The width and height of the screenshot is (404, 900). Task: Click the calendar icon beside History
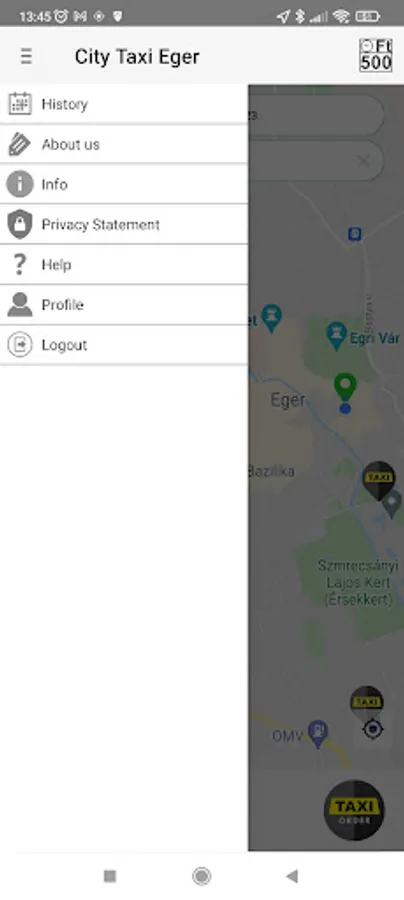point(20,104)
